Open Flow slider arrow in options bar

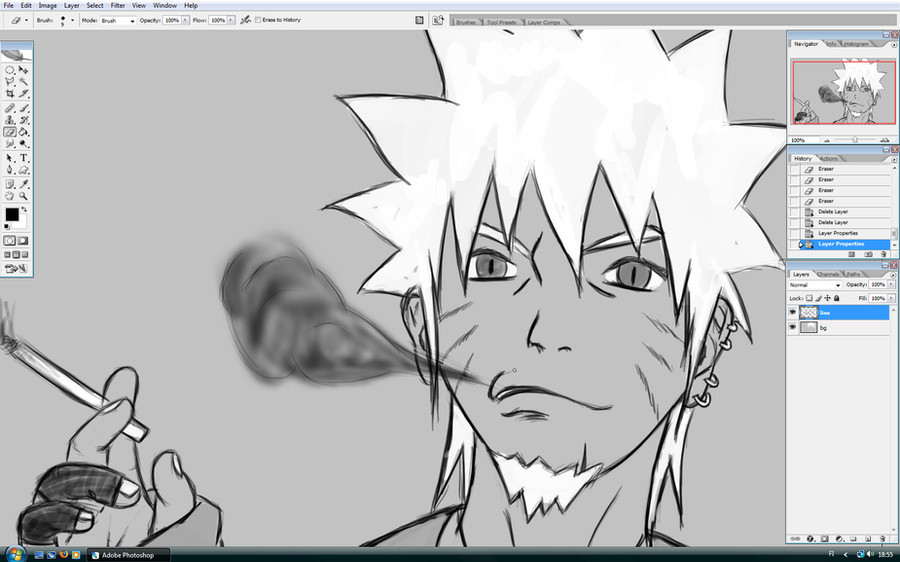tap(231, 20)
